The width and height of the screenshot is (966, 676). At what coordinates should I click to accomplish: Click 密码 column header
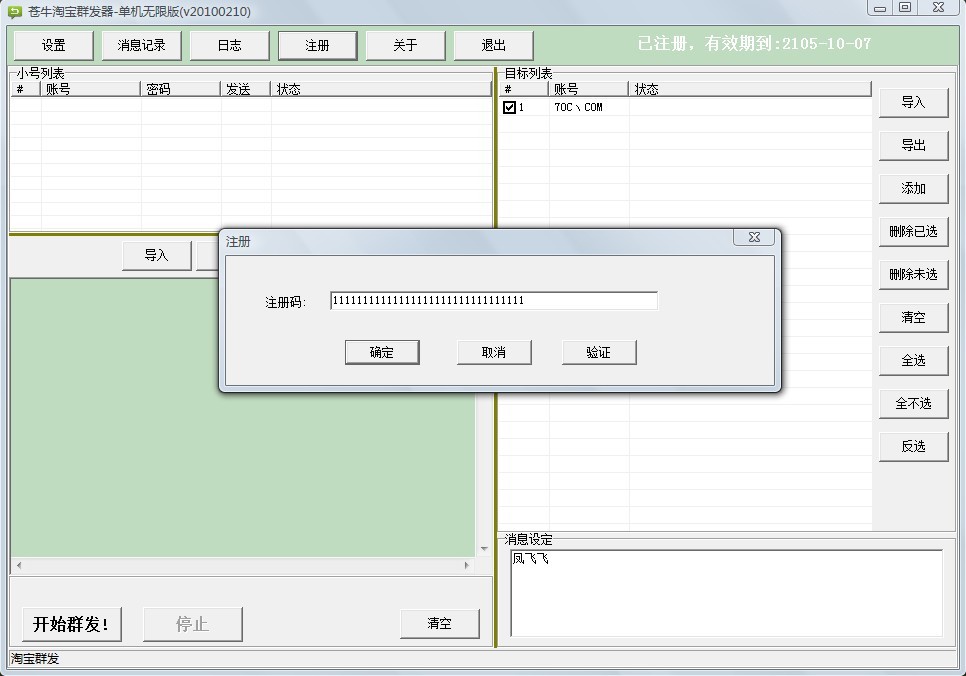pos(181,89)
